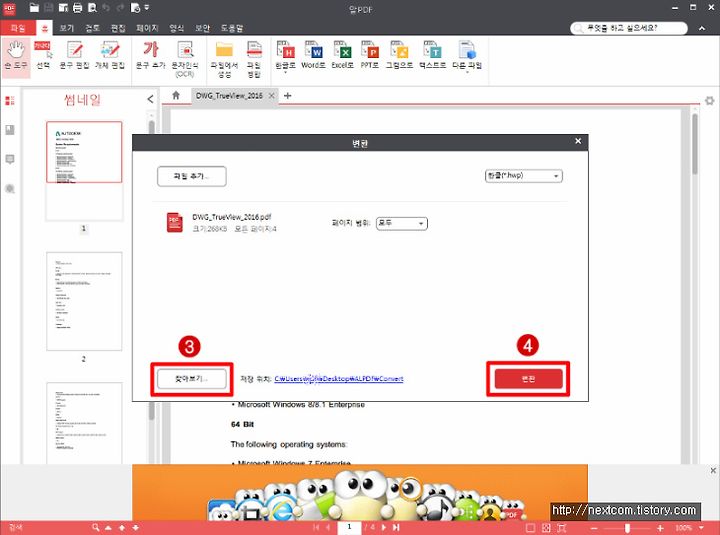Screen dimensions: 720x535
Task: Select the Hand tool (손 도구)
Action: tap(16, 56)
